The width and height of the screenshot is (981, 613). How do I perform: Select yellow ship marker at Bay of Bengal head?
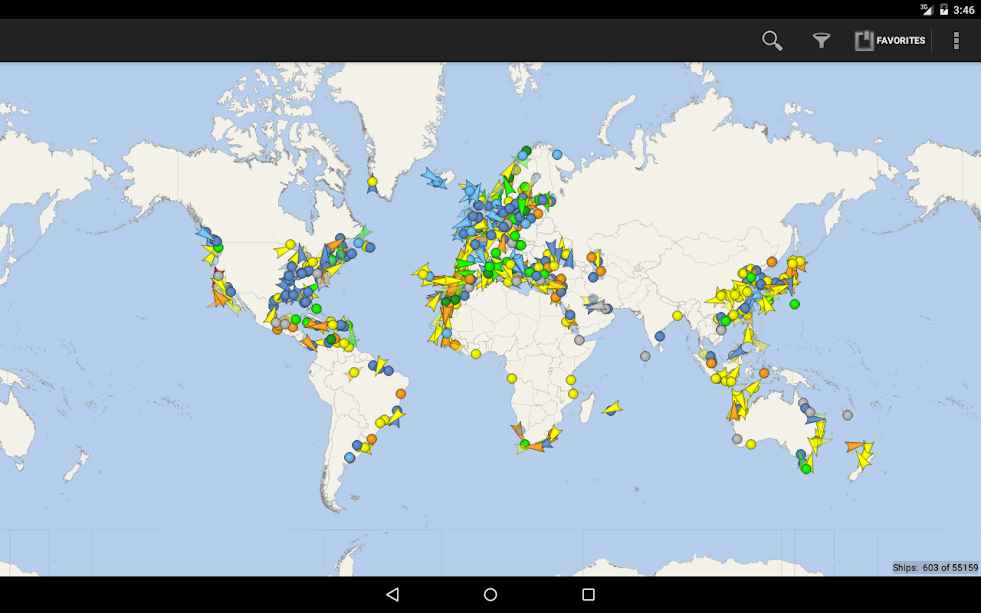pos(677,316)
